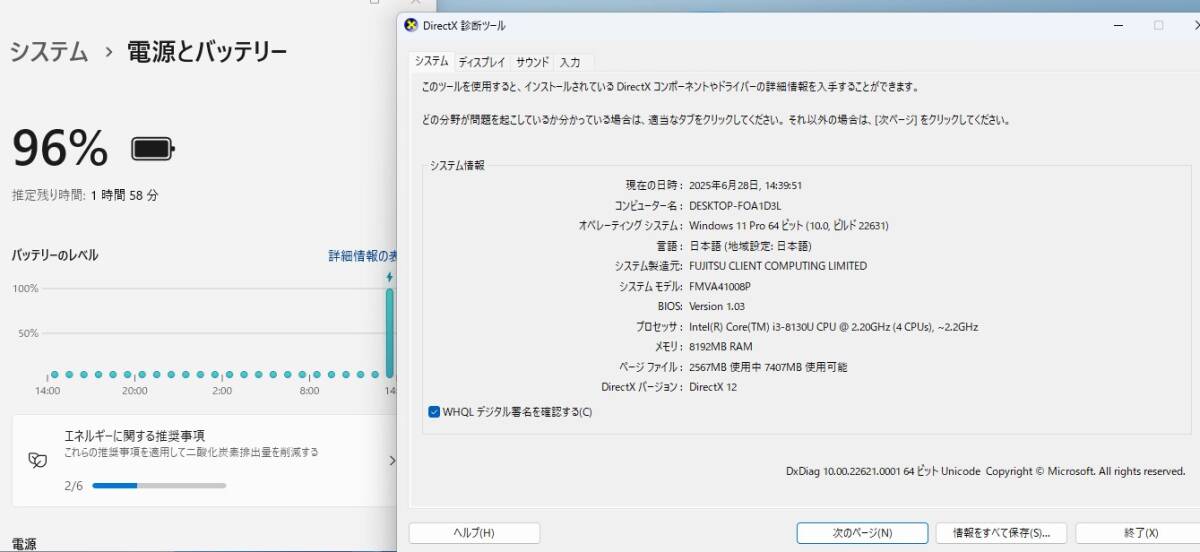1200x552 pixels.
Task: Click the システム breadcrumb in Settings
Action: pos(49,52)
